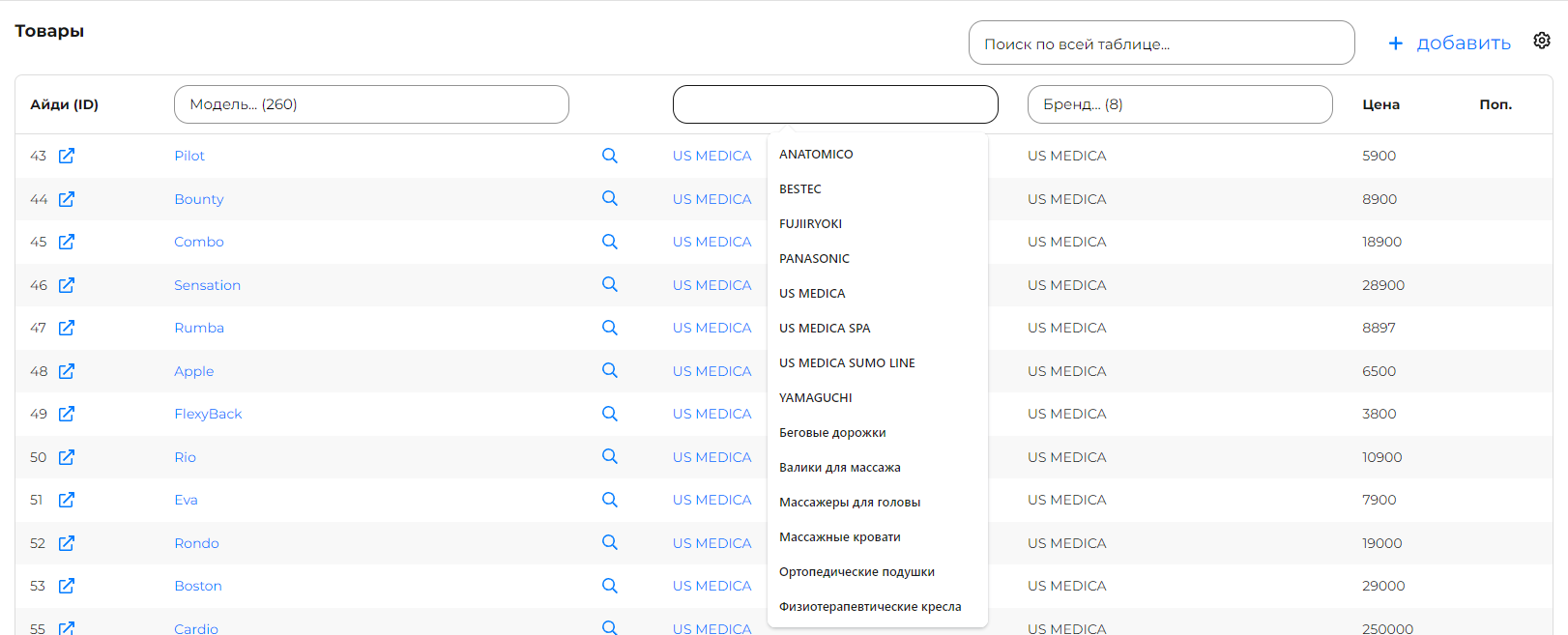Click the price value 28900

click(1383, 285)
